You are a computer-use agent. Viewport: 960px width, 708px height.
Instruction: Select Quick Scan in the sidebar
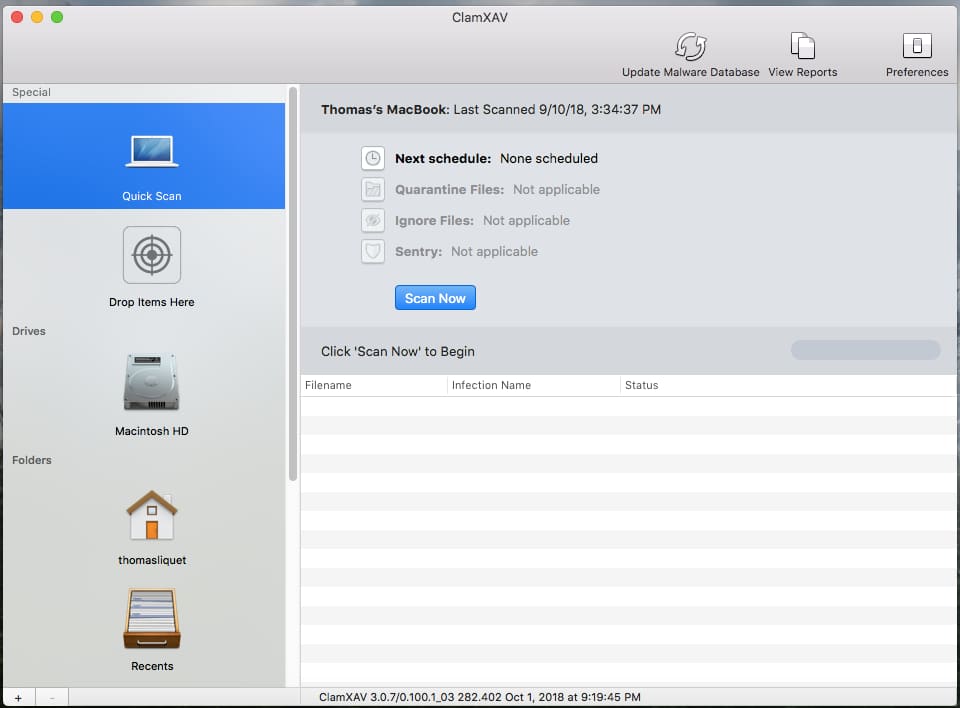tap(144, 156)
